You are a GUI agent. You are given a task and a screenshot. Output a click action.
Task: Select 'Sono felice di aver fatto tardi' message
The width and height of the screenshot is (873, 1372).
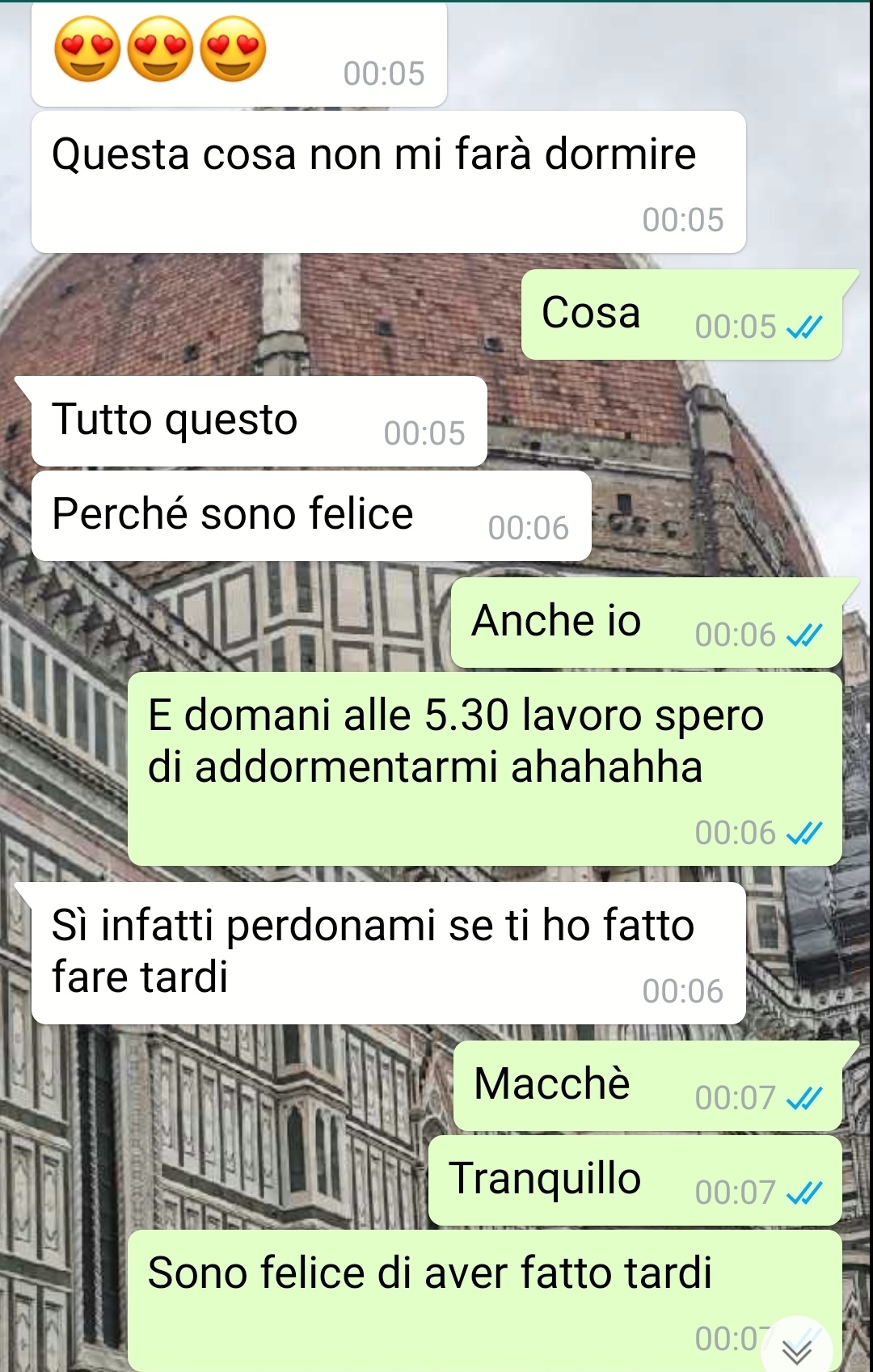tap(485, 1301)
